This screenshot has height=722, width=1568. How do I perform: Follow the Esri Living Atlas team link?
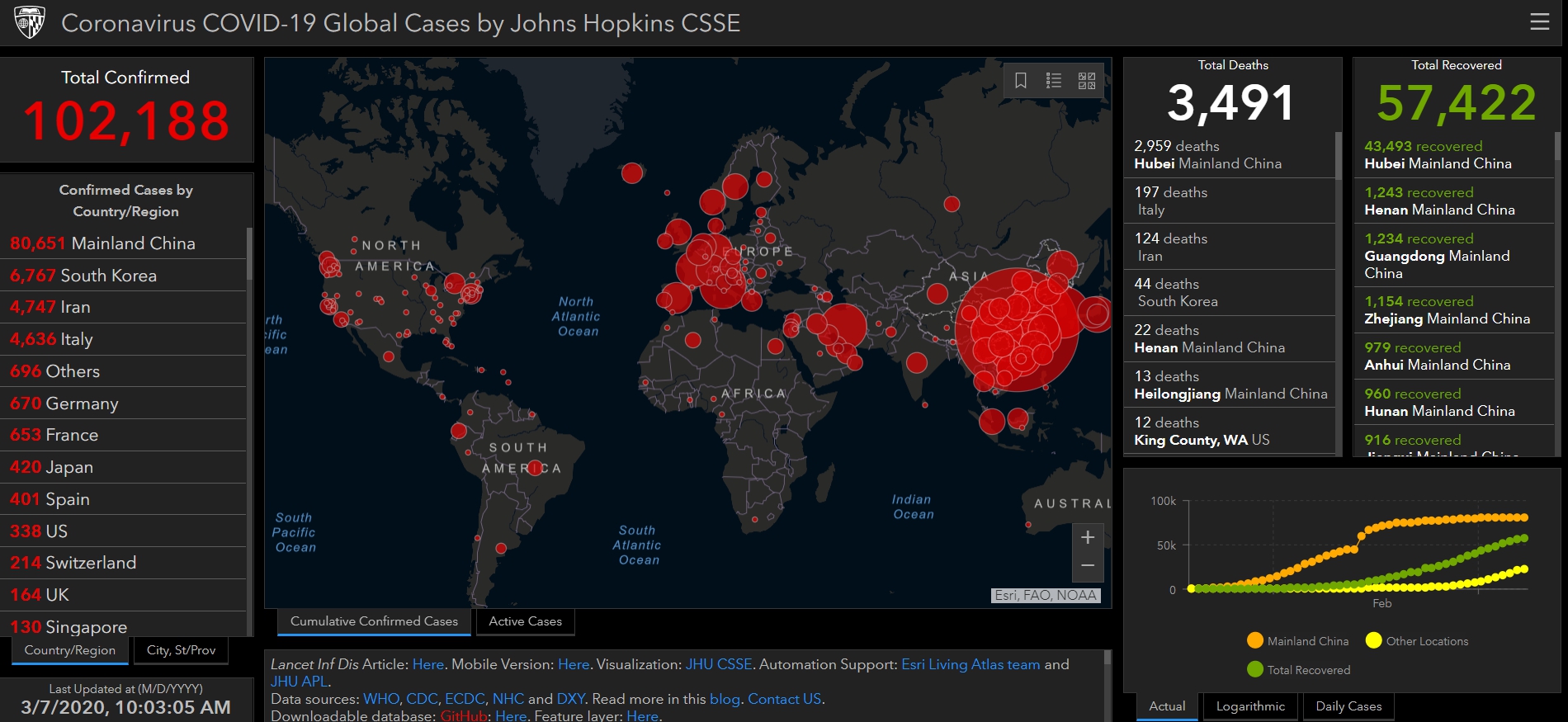pos(971,664)
